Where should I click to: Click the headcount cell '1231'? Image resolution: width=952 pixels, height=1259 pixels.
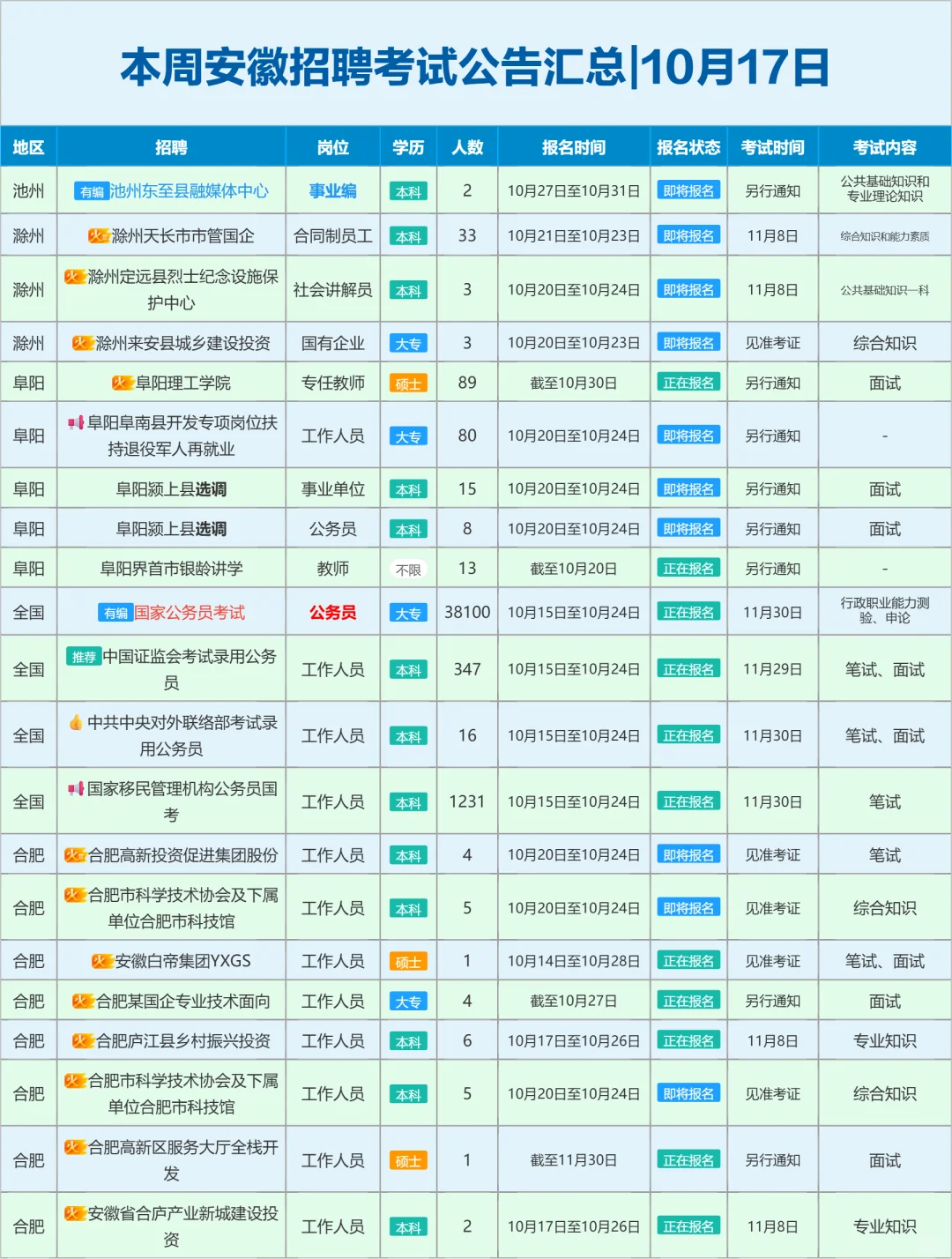click(467, 801)
